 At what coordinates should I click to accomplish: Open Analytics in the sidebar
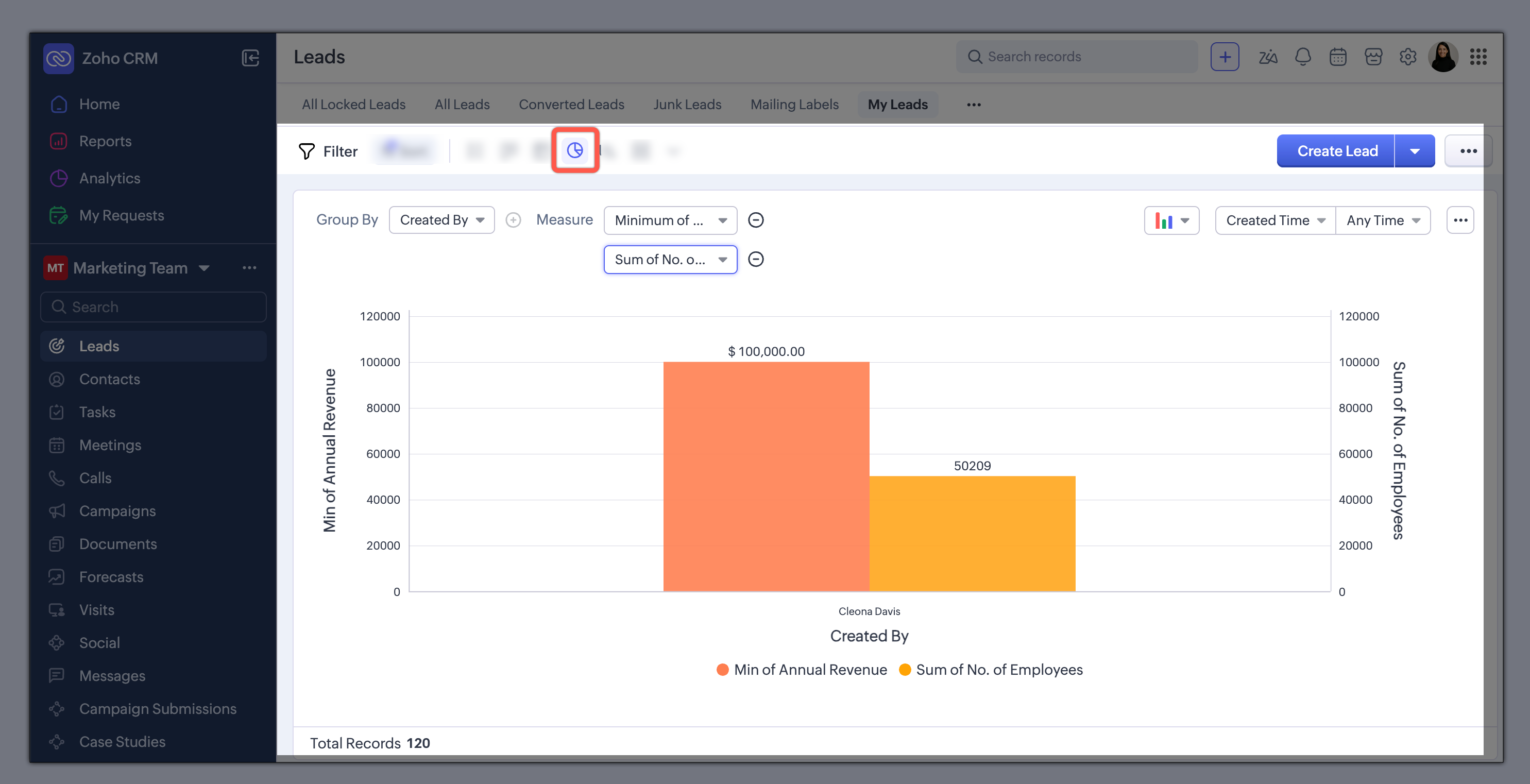pyautogui.click(x=109, y=178)
